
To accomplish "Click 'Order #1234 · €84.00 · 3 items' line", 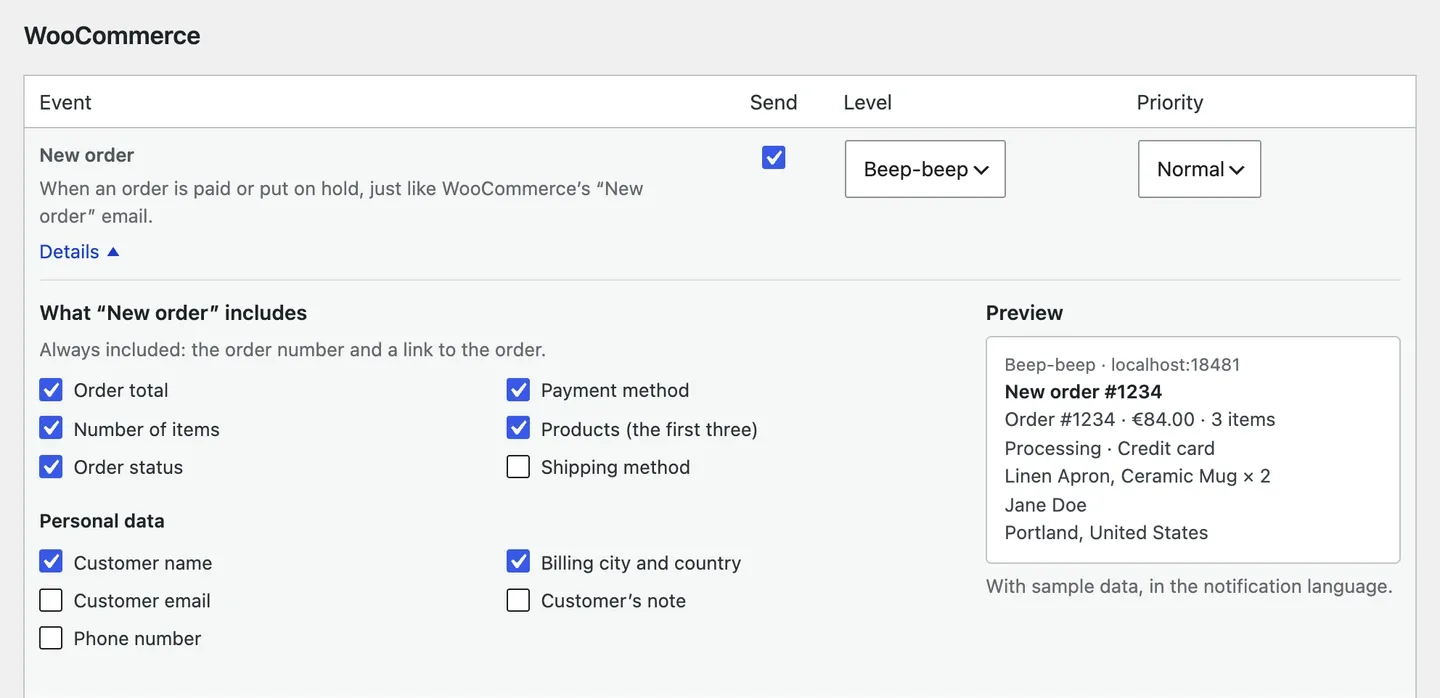I will click(x=1140, y=420).
